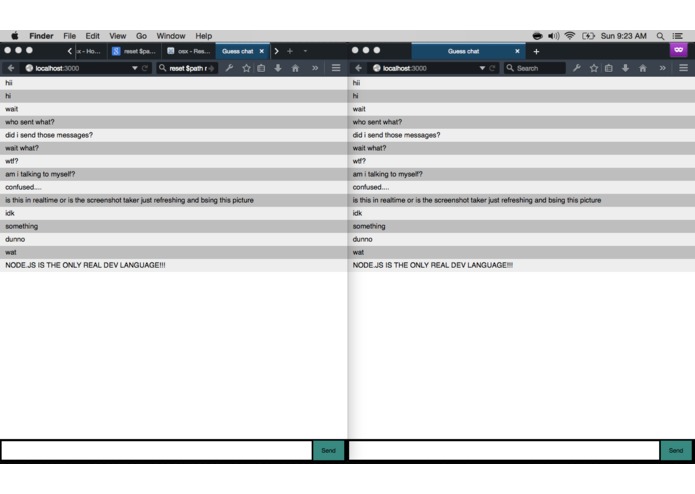Open downloads arrow in right window

pos(625,68)
